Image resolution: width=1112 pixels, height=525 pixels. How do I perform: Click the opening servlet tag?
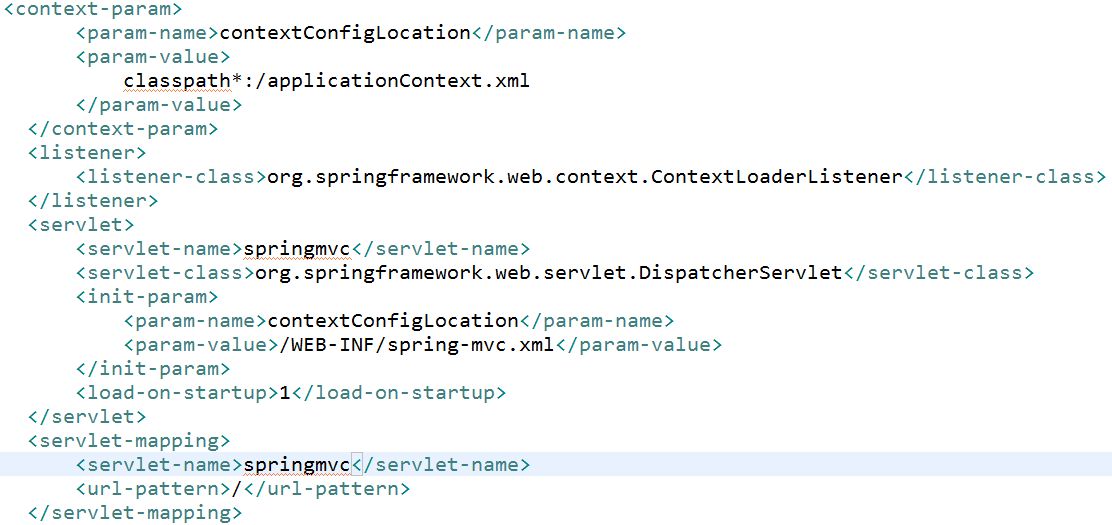(82, 225)
